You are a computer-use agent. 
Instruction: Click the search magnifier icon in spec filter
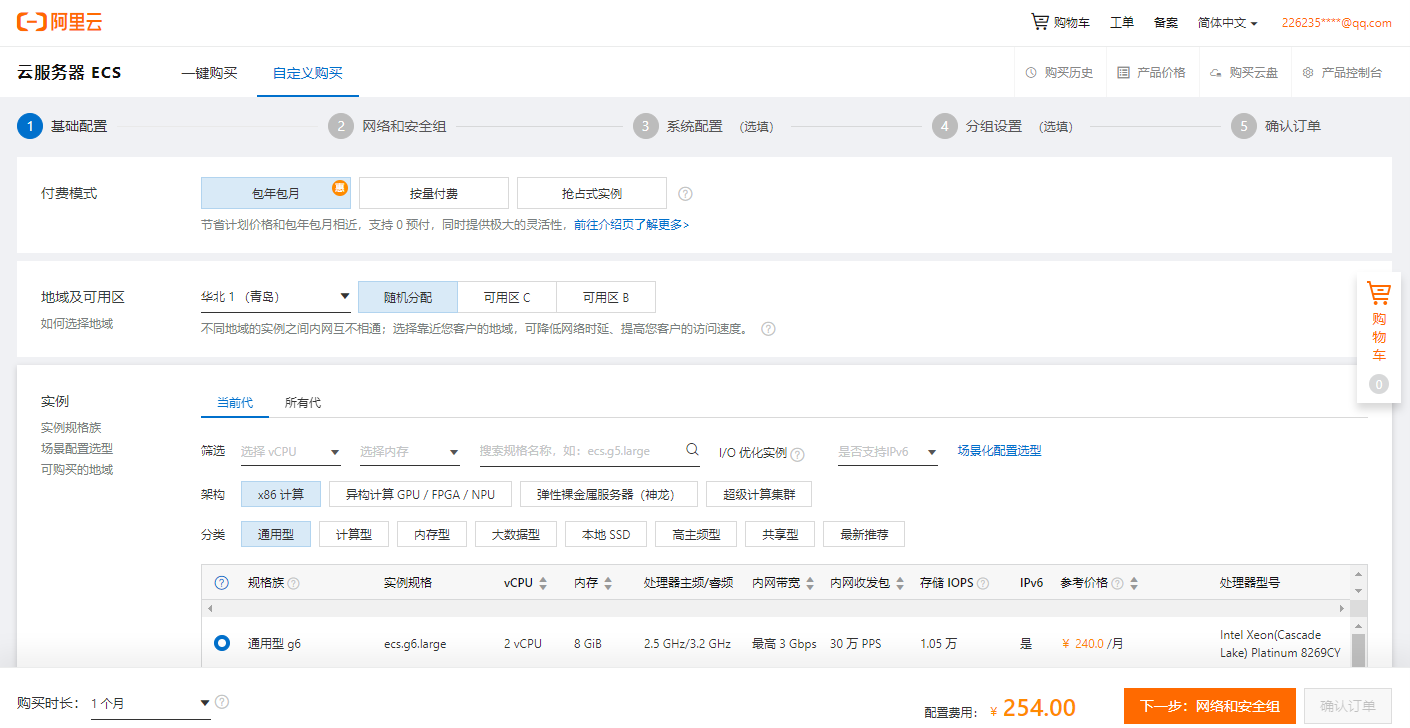tap(692, 450)
